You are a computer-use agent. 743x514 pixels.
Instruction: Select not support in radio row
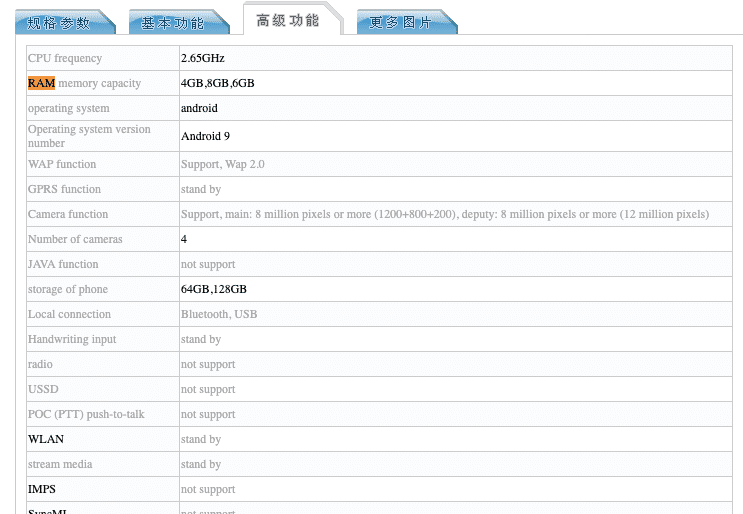(208, 365)
